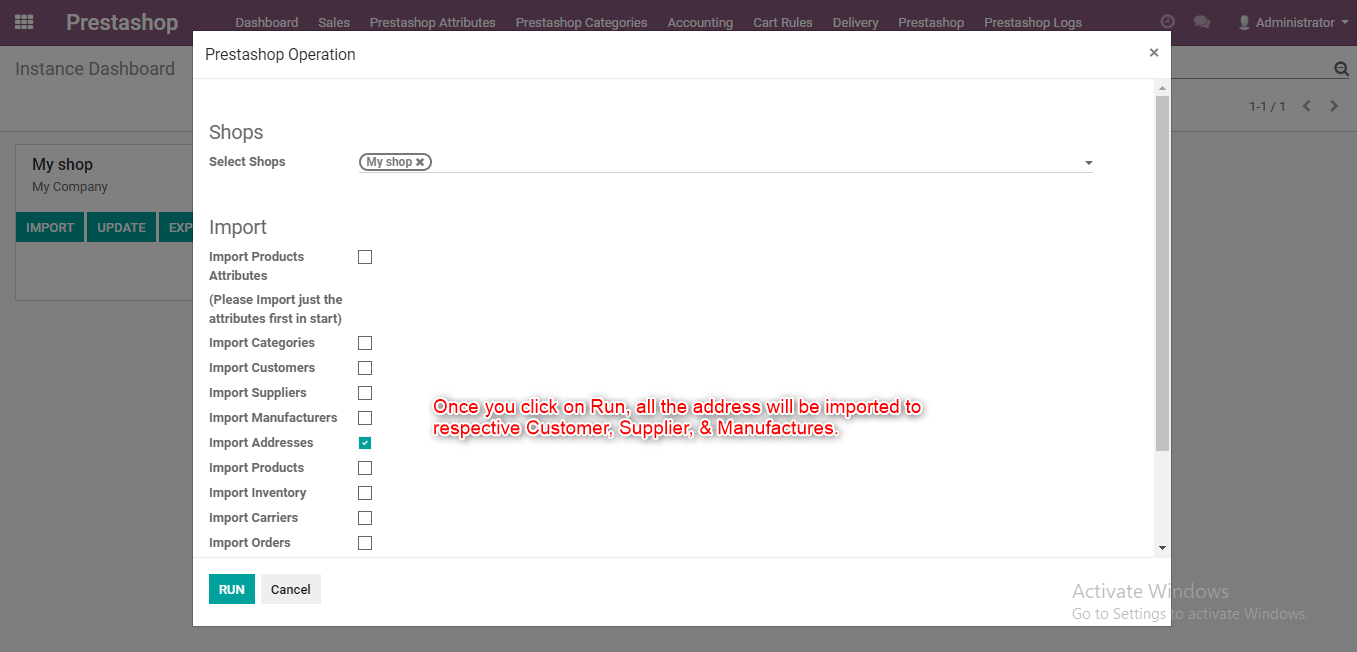
Task: Tick the Import Products Attributes checkbox
Action: 365,257
